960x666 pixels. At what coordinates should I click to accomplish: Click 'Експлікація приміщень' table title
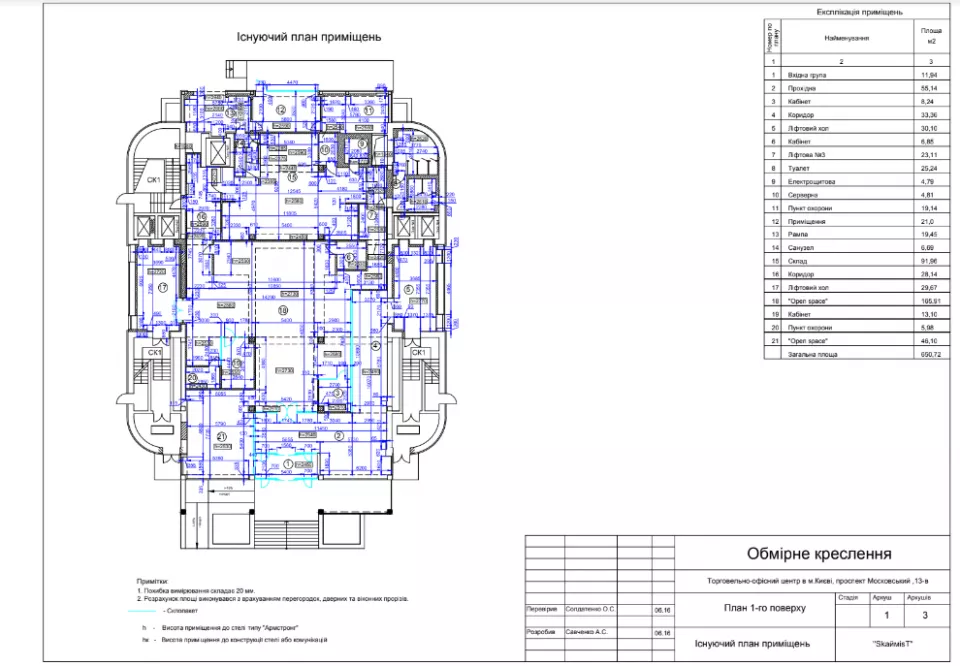859,12
